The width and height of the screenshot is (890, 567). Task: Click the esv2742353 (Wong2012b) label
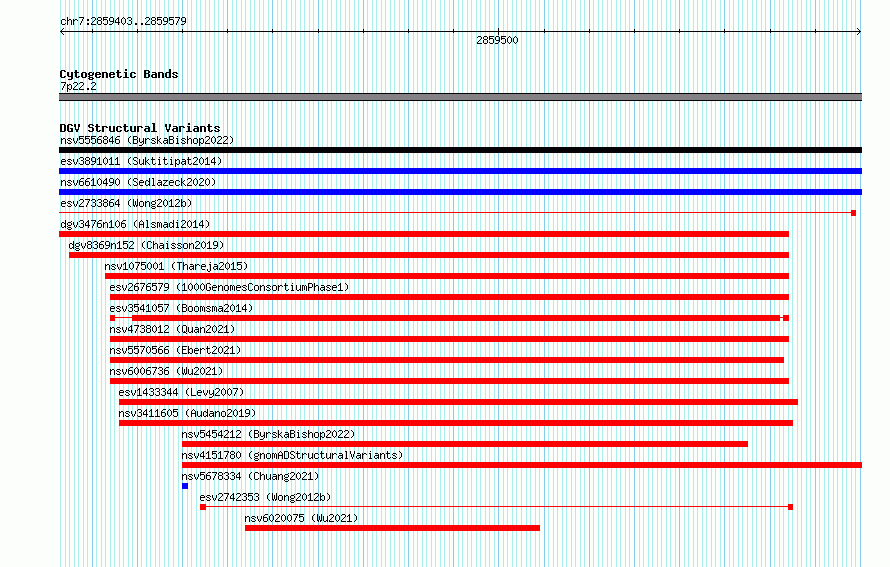click(266, 497)
